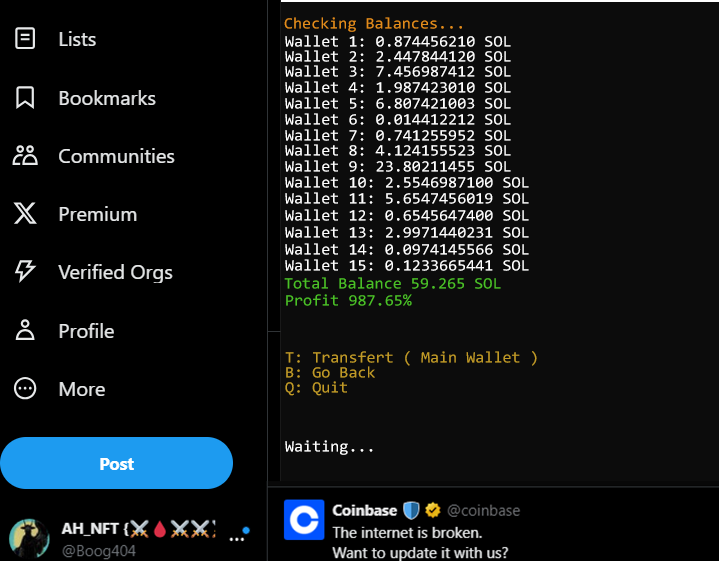Open the AH_NFT account avatar
719x561 pixels.
coord(29,539)
